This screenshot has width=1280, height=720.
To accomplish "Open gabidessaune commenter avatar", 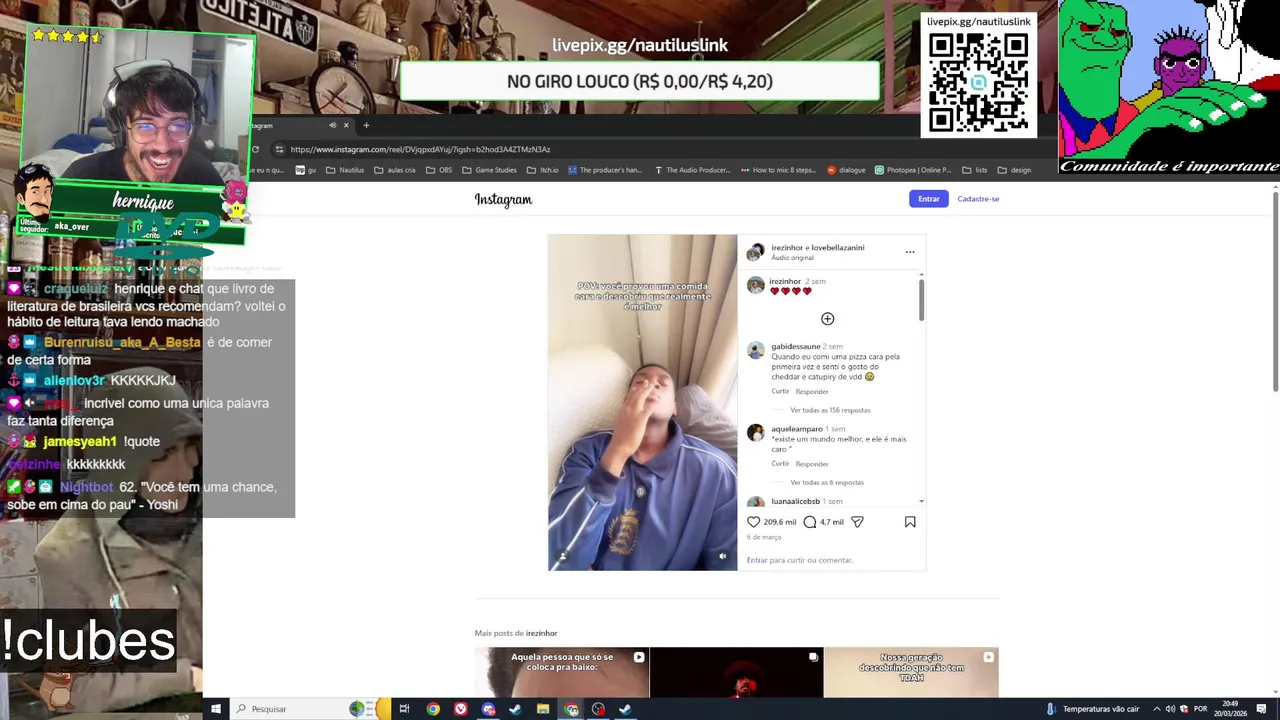I will tap(755, 350).
